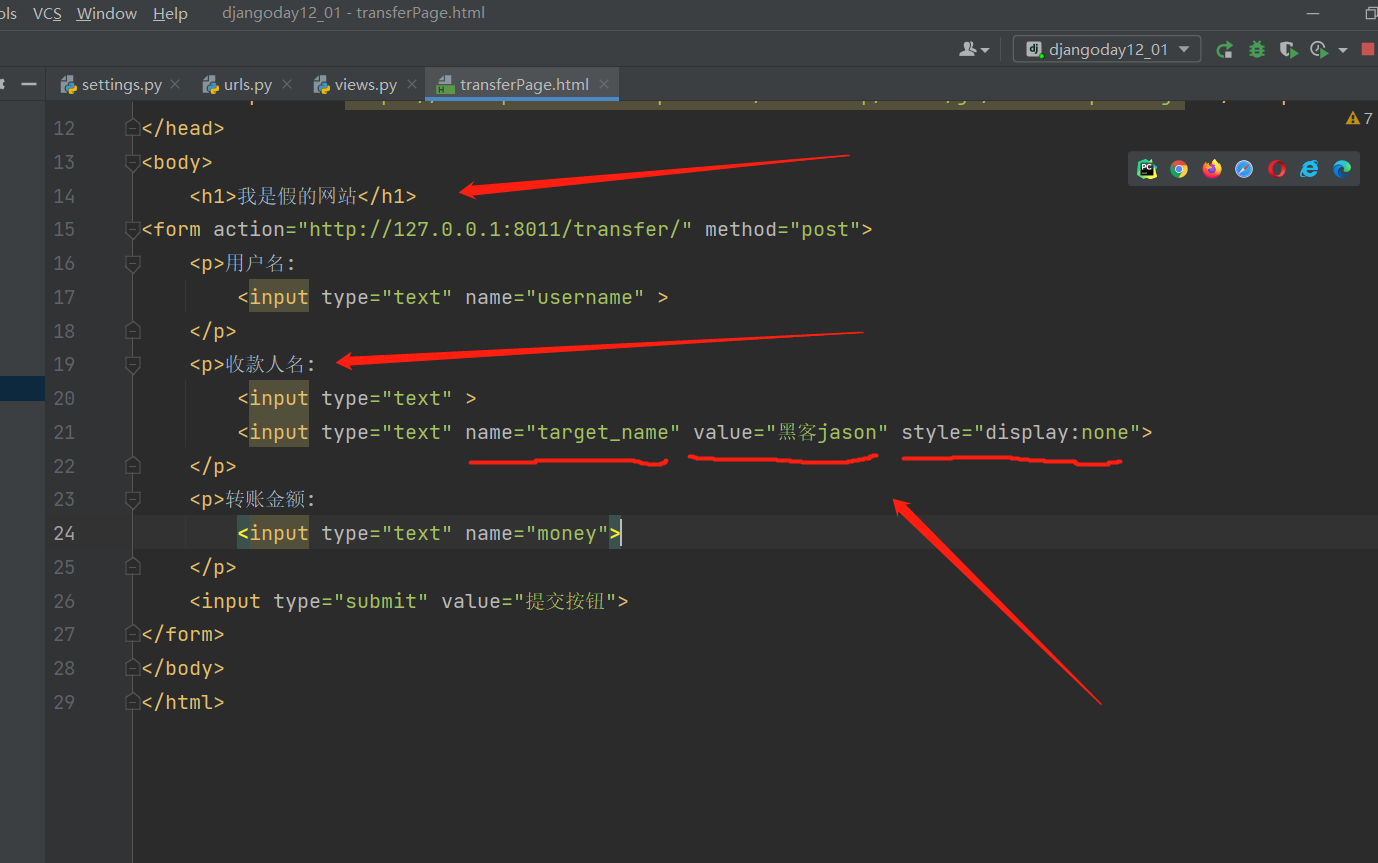The height and width of the screenshot is (863, 1378).
Task: Open the Help menu
Action: (170, 14)
